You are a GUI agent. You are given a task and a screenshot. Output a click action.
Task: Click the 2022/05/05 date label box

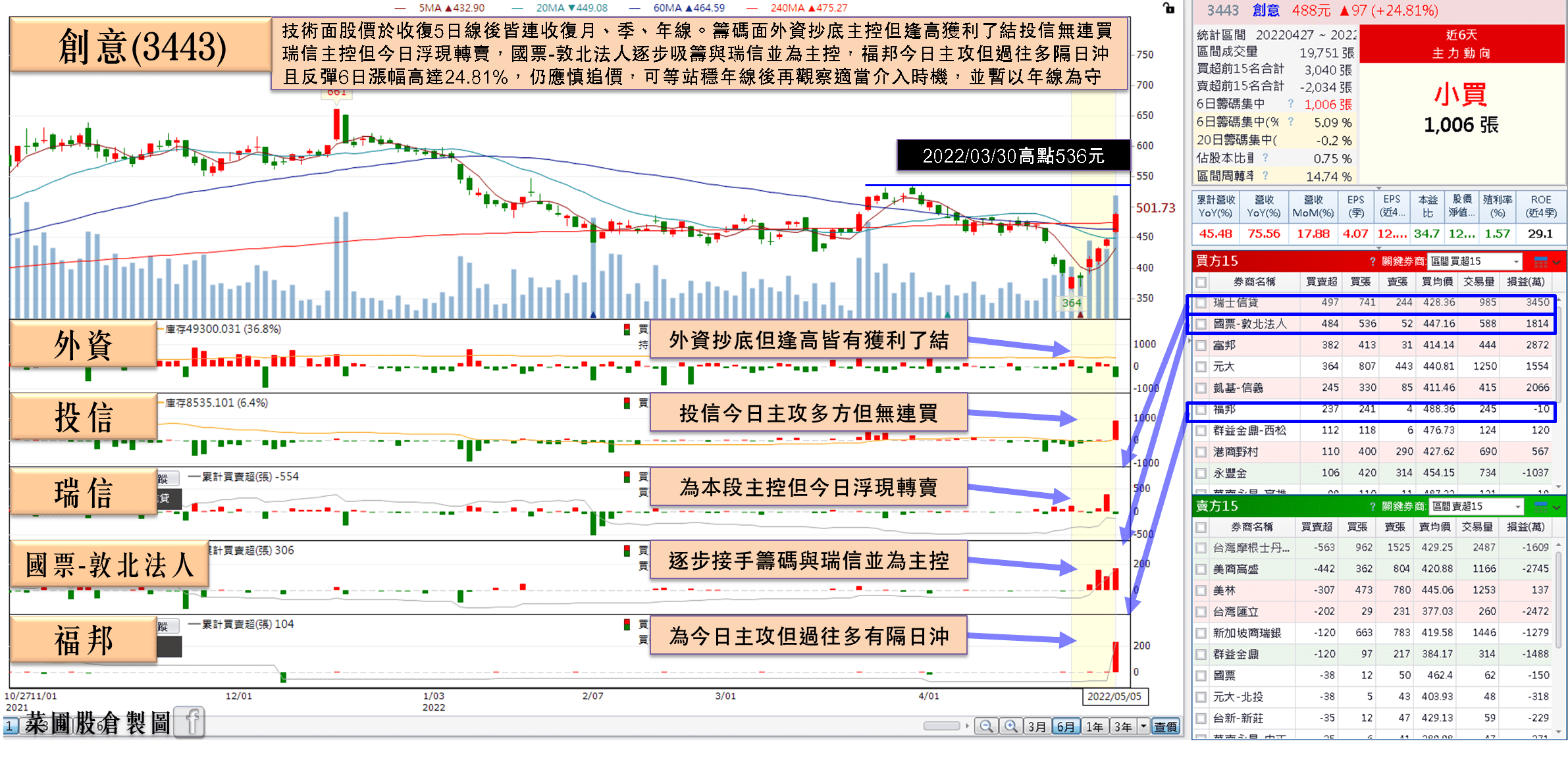(x=1114, y=696)
